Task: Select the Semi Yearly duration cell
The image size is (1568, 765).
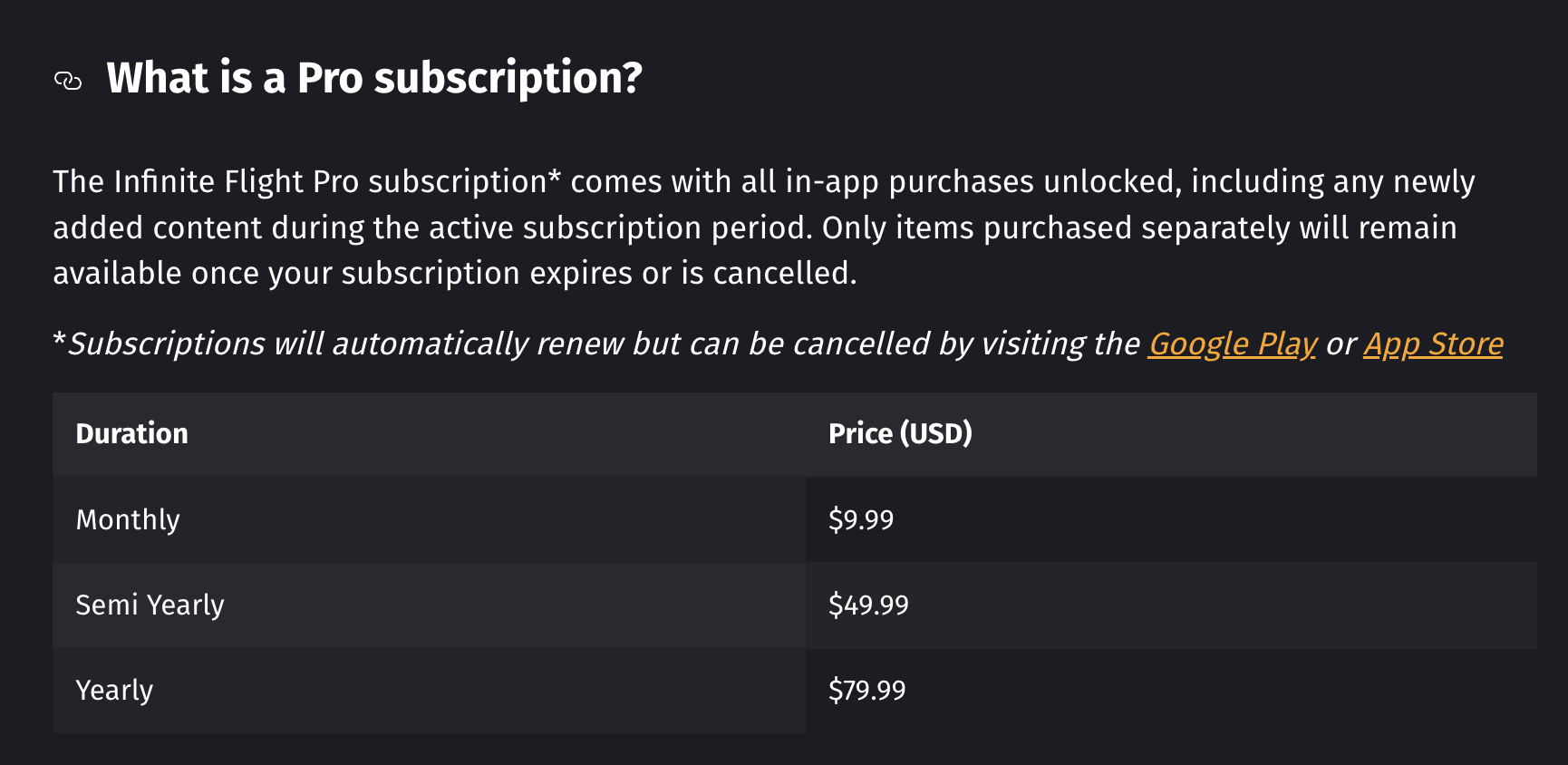Action: point(150,605)
